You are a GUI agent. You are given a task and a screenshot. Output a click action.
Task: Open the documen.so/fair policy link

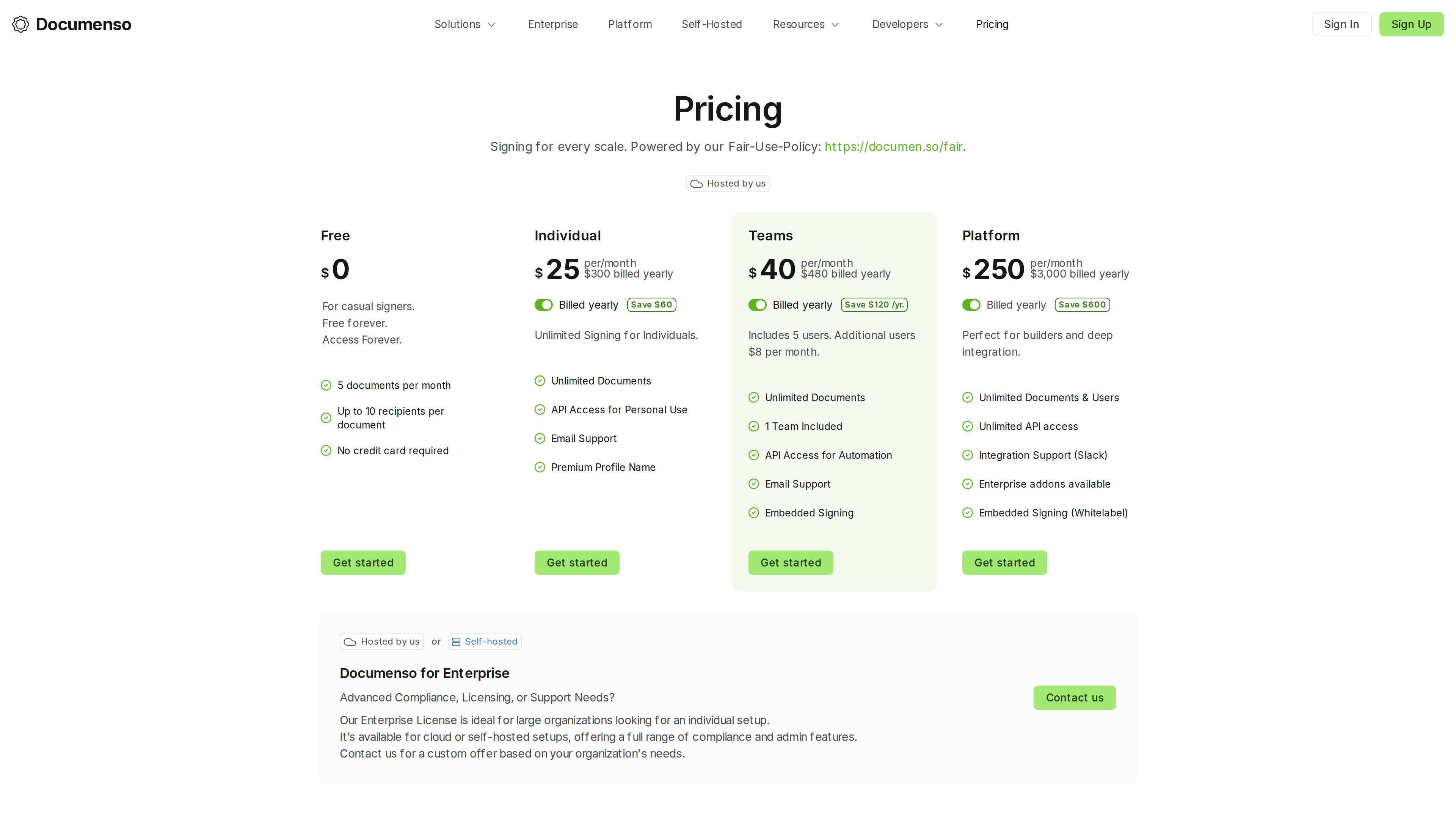pos(893,147)
